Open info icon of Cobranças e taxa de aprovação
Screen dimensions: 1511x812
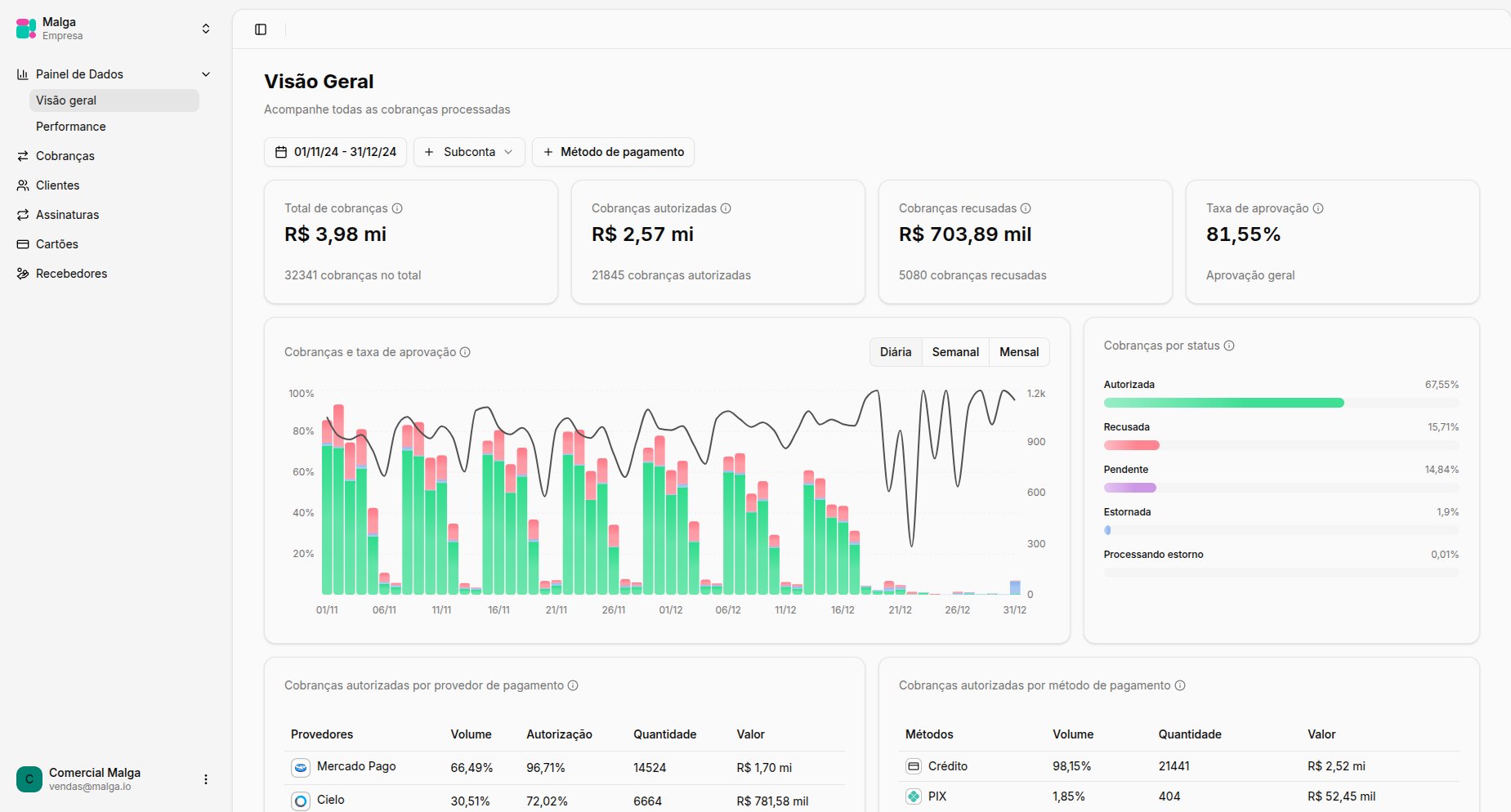point(465,352)
